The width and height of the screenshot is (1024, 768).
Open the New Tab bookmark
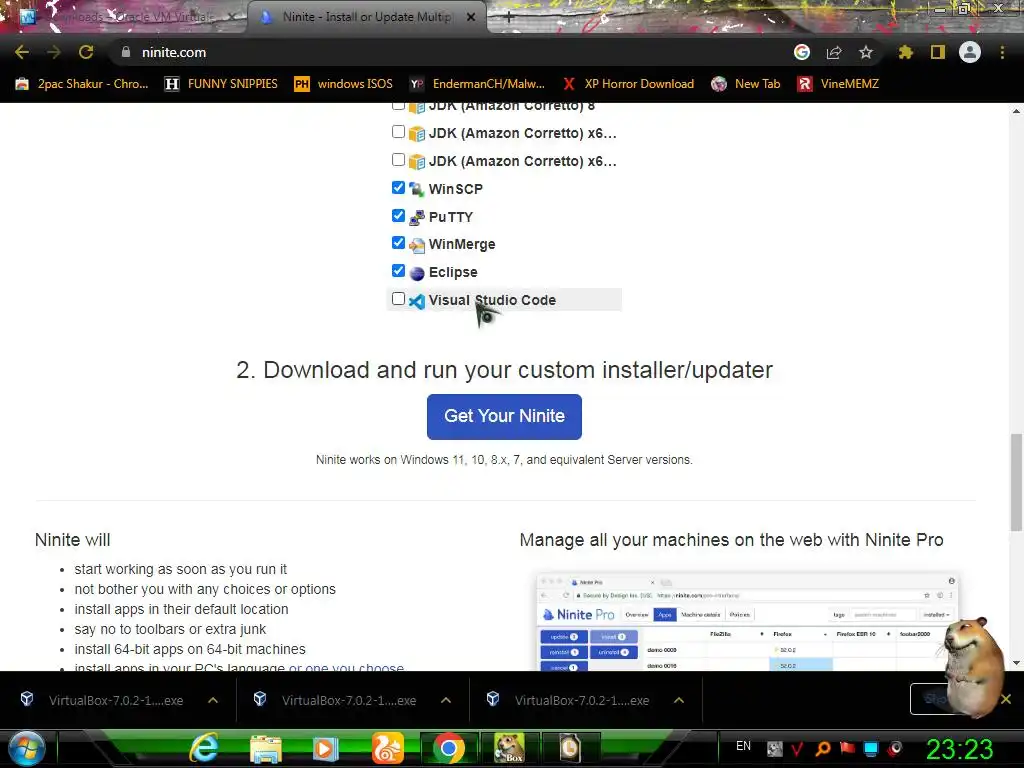(746, 84)
